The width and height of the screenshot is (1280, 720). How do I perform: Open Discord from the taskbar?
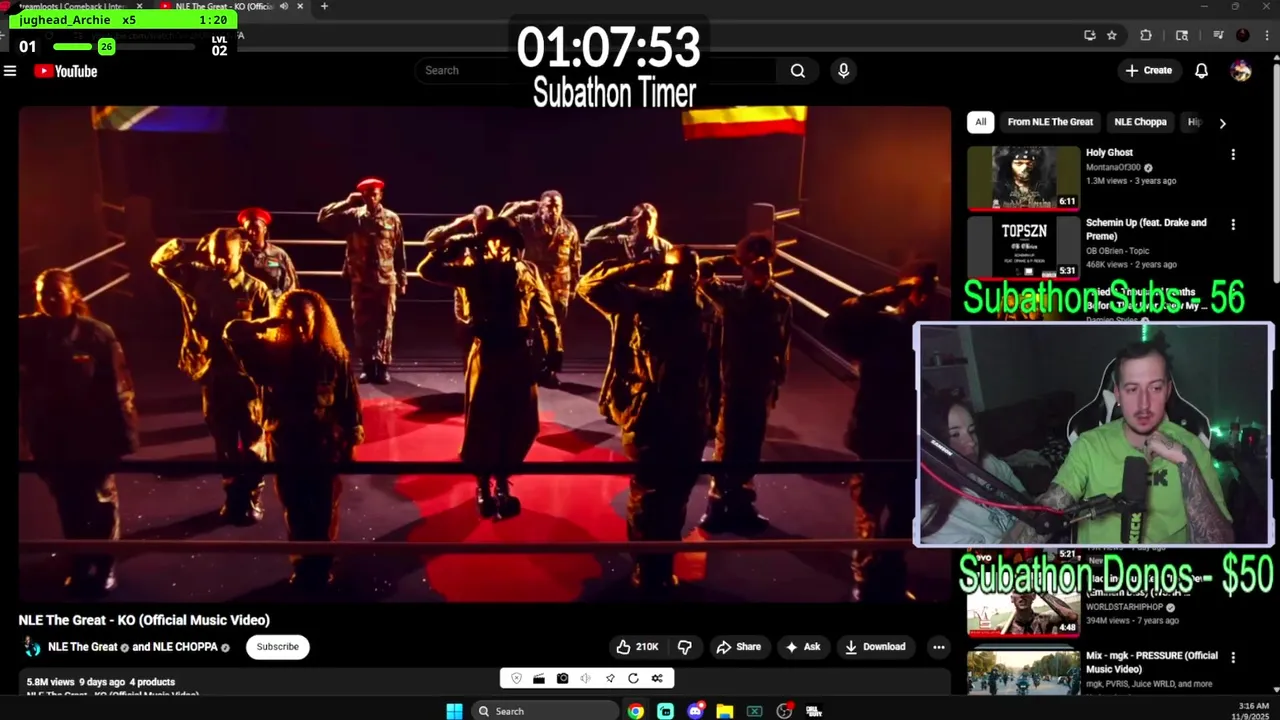tap(695, 711)
